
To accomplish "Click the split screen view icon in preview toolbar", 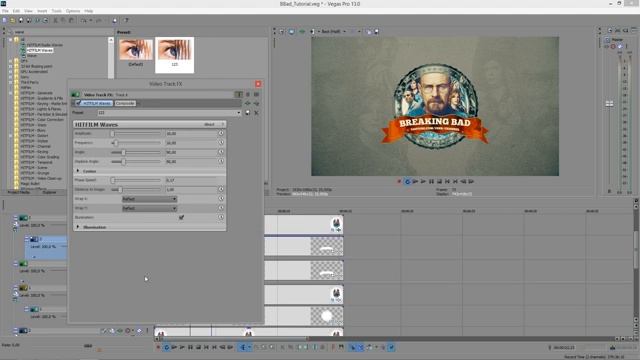I will [312, 31].
